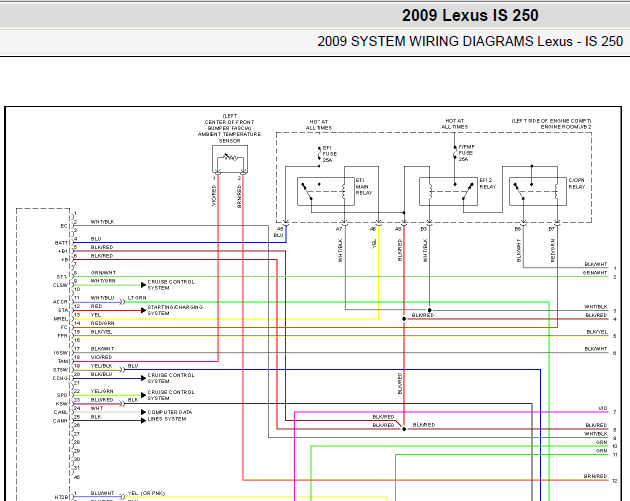Viewport: 630px width, 501px height.
Task: Click the TAM terminal label
Action: 63,362
